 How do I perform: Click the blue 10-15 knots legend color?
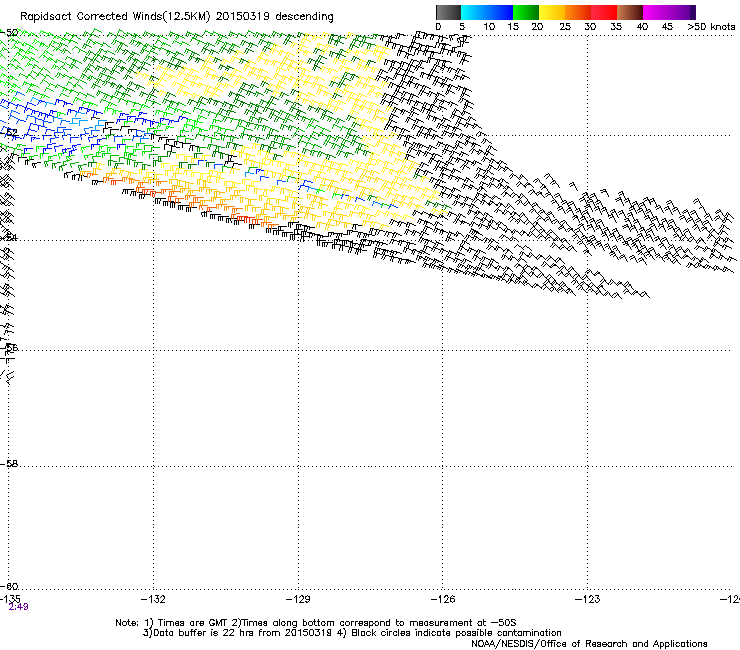(x=500, y=12)
